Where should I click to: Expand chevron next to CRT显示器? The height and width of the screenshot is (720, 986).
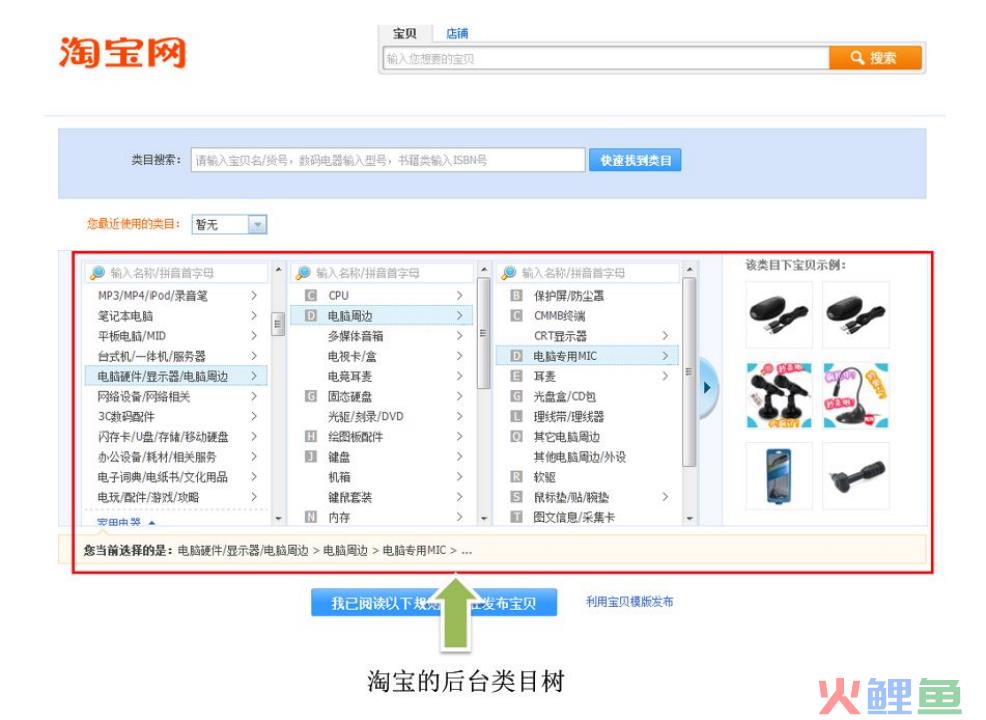tap(665, 336)
